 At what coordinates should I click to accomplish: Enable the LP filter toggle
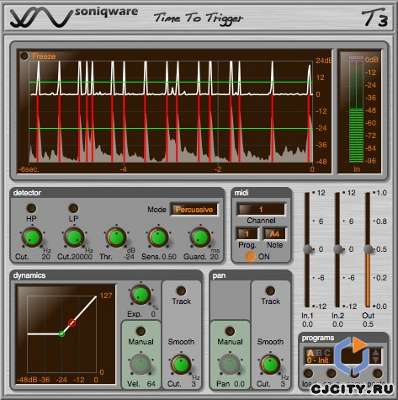pyautogui.click(x=73, y=208)
